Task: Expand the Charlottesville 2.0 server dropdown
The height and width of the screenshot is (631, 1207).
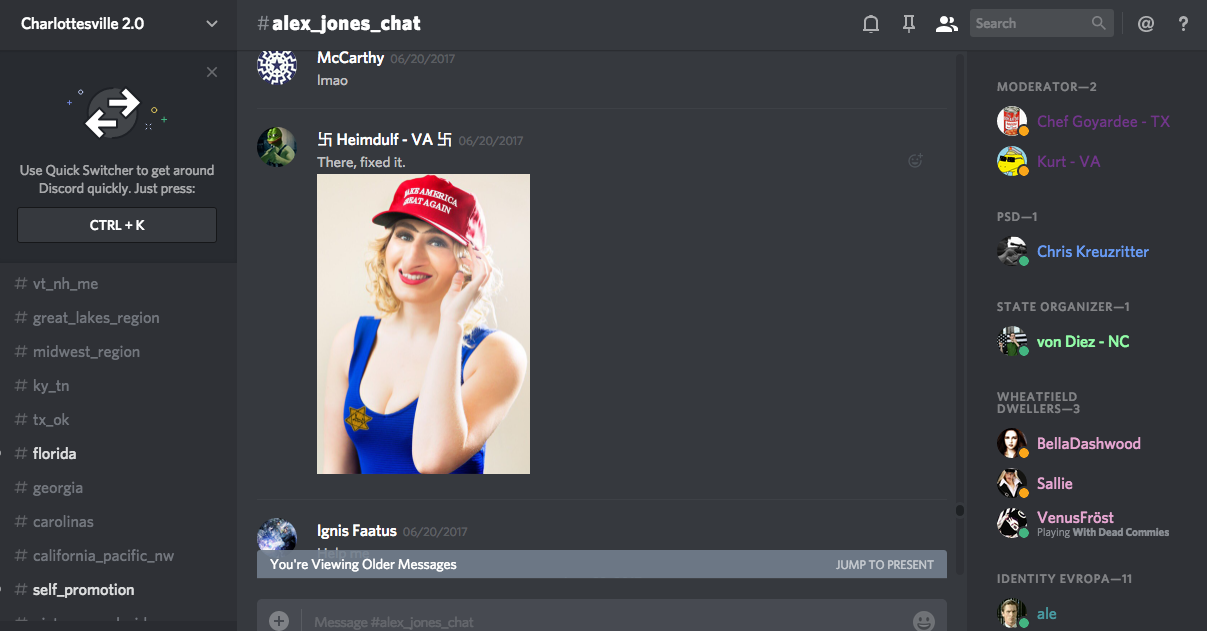Action: pyautogui.click(x=211, y=24)
